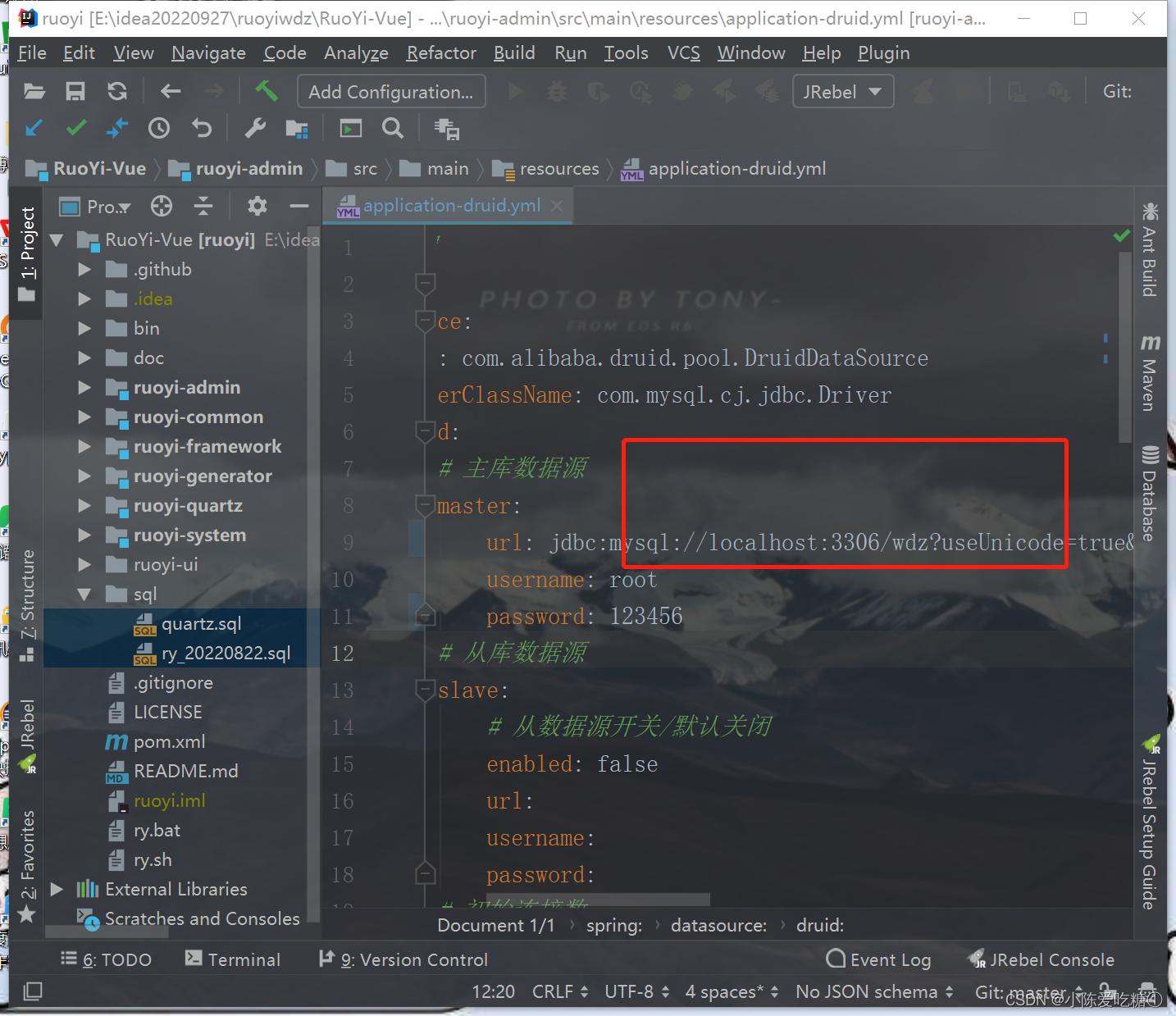Click the Save All toolbar icon
This screenshot has height=1016, width=1176.
coord(75,92)
